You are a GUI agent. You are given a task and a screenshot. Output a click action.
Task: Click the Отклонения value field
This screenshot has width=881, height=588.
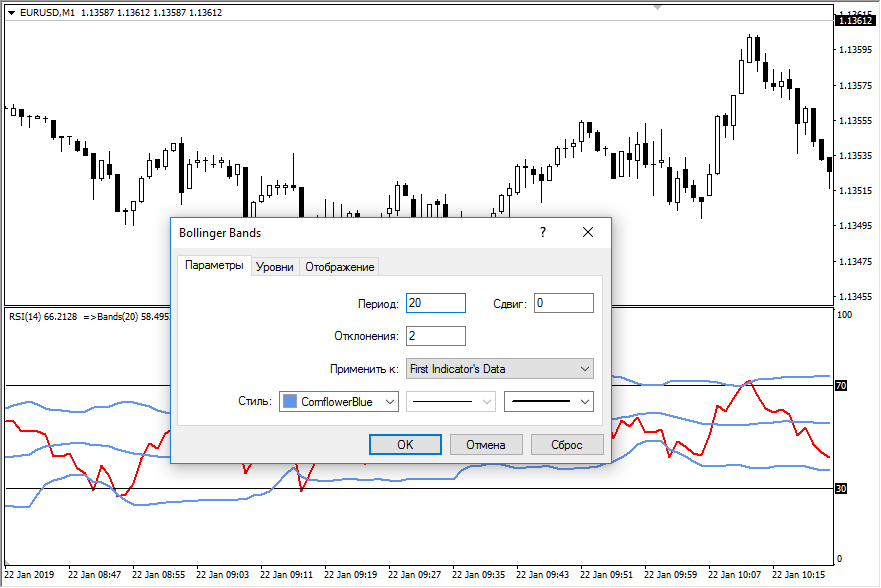[x=436, y=336]
